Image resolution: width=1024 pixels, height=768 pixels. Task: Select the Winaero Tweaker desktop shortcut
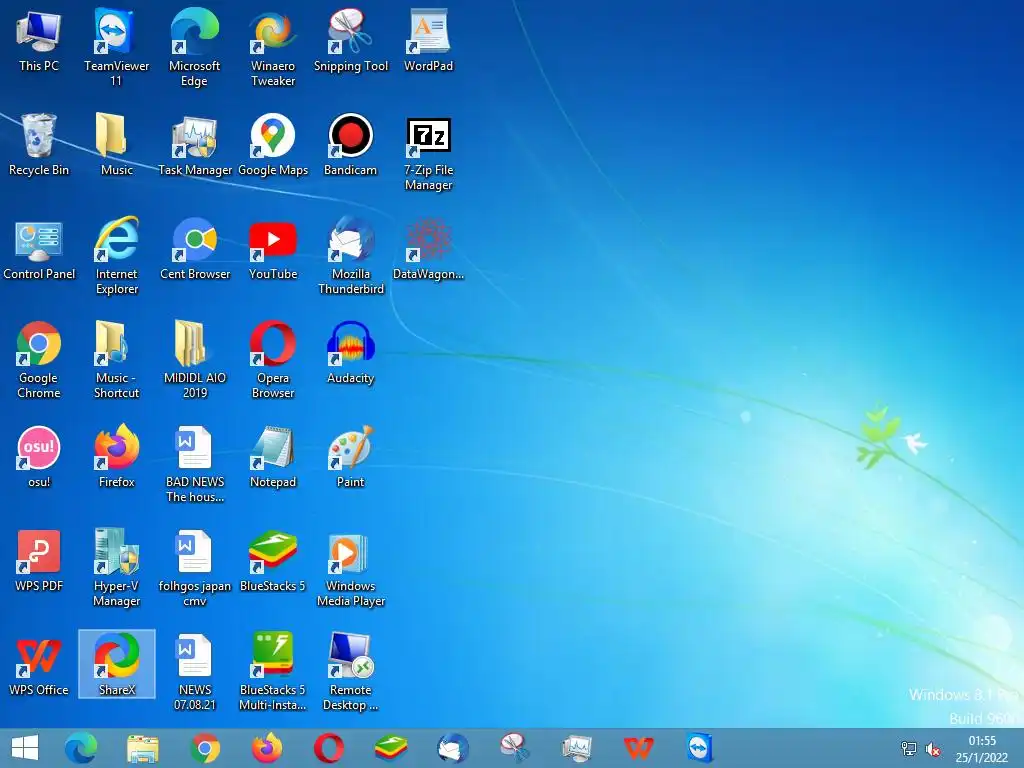(x=272, y=47)
